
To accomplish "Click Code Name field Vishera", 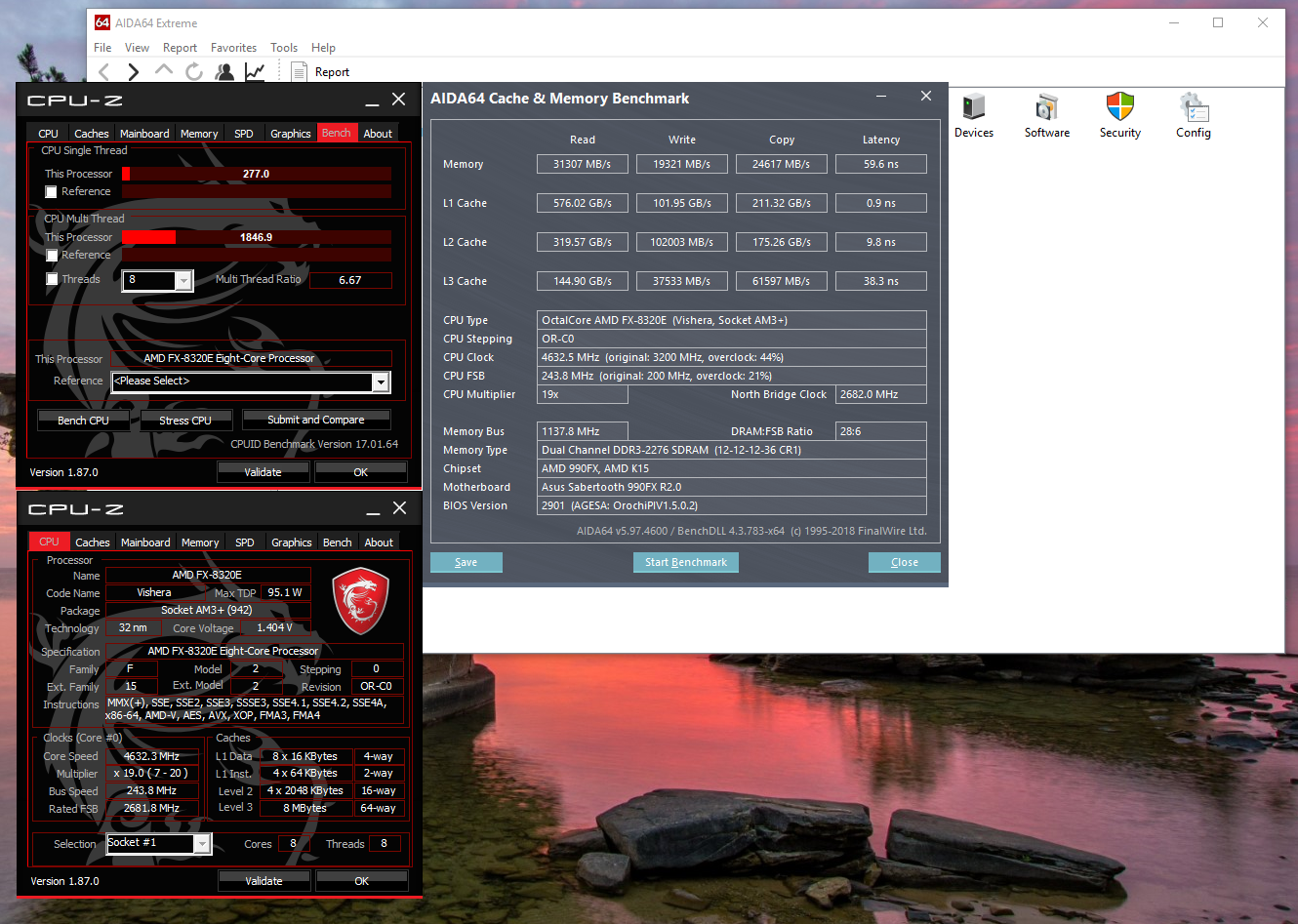I will point(154,592).
